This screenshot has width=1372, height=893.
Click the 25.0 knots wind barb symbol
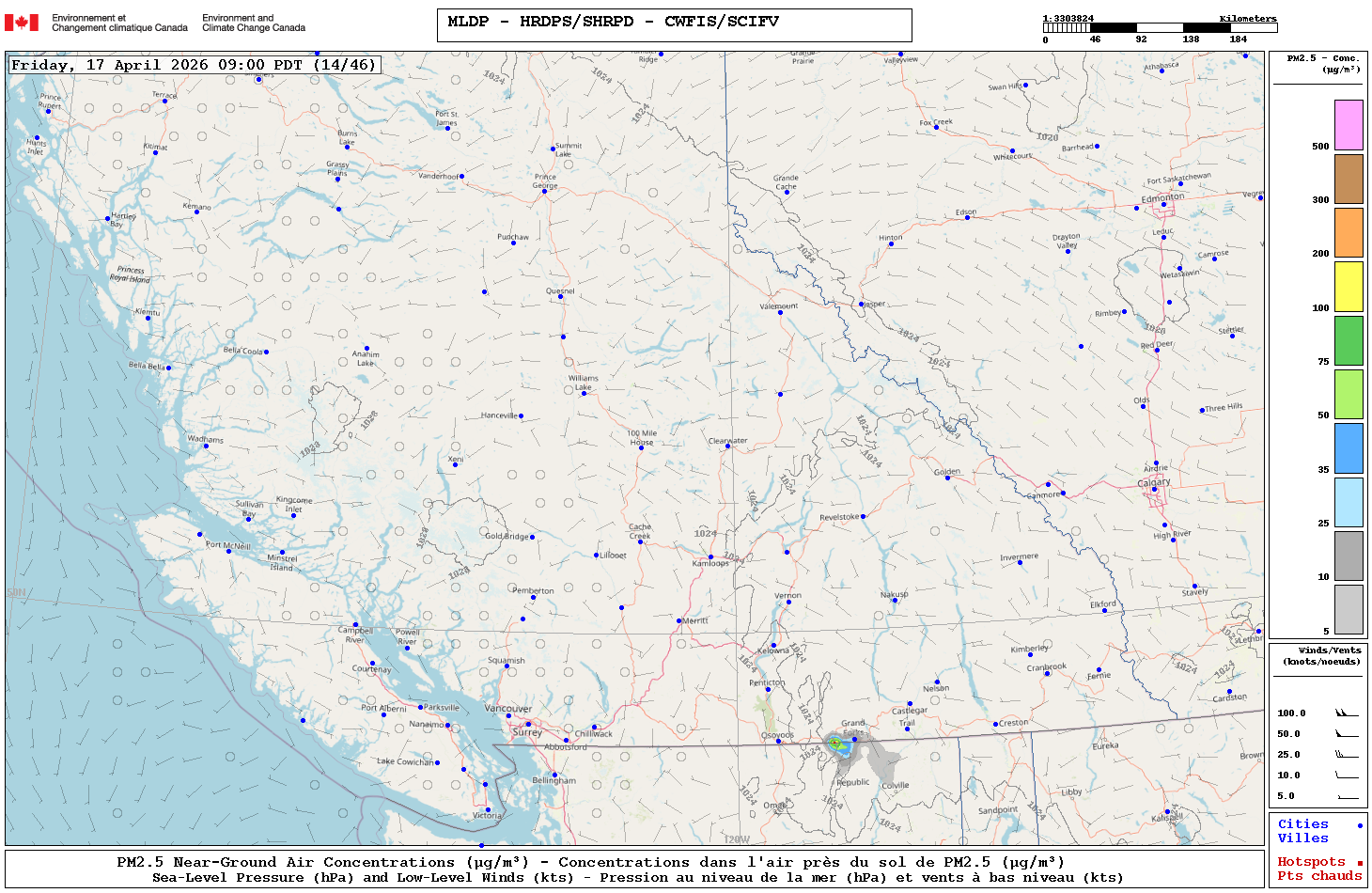coord(1347,755)
